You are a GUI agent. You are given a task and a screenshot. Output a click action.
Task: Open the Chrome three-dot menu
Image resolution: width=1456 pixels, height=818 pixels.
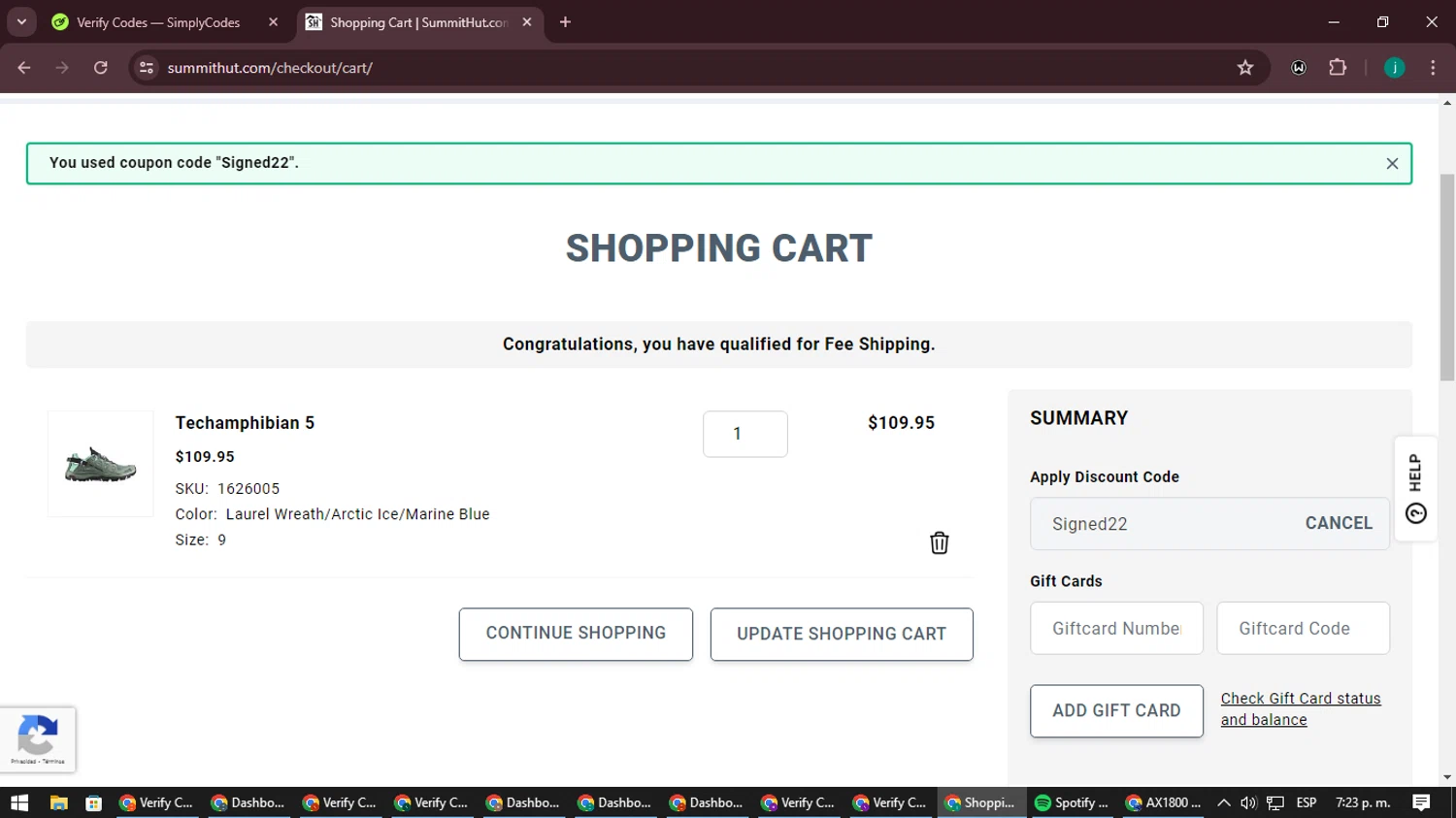[1433, 68]
